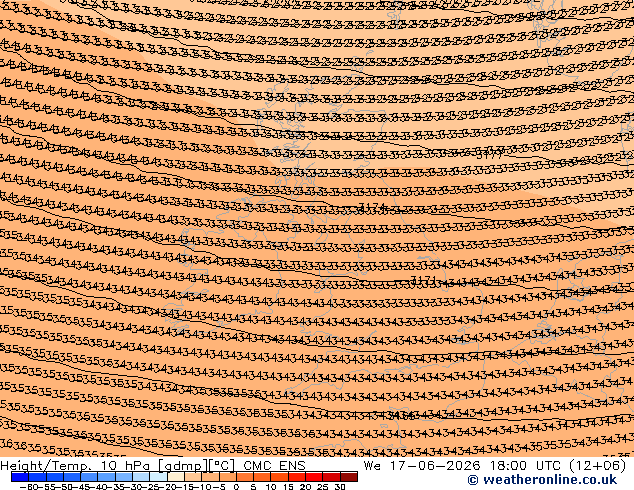Click the 17-06-2026 date text
This screenshot has width=634, height=490.
[x=435, y=466]
